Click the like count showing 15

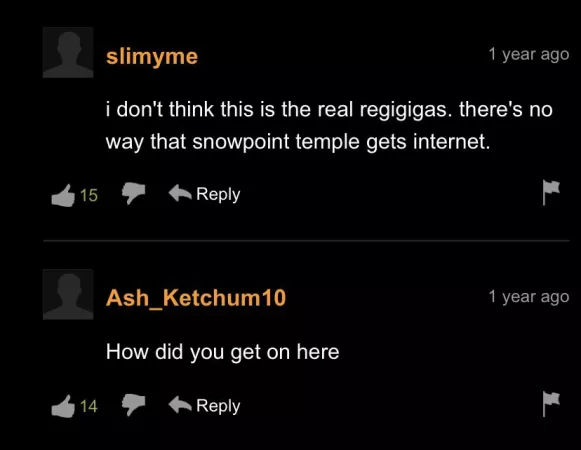click(89, 195)
